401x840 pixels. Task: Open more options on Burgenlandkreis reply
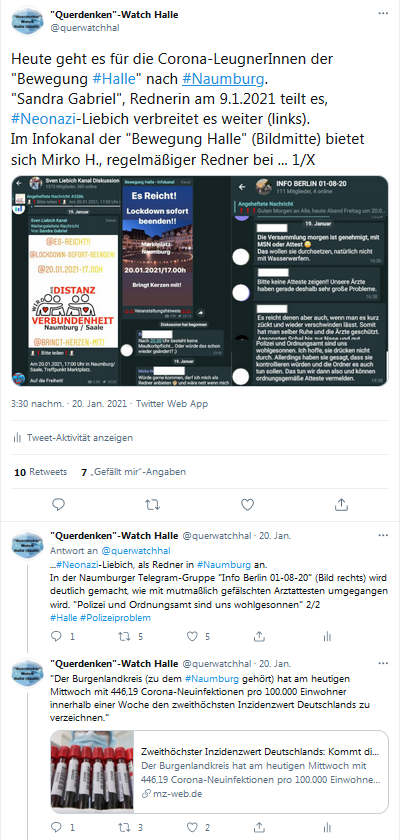tap(383, 664)
